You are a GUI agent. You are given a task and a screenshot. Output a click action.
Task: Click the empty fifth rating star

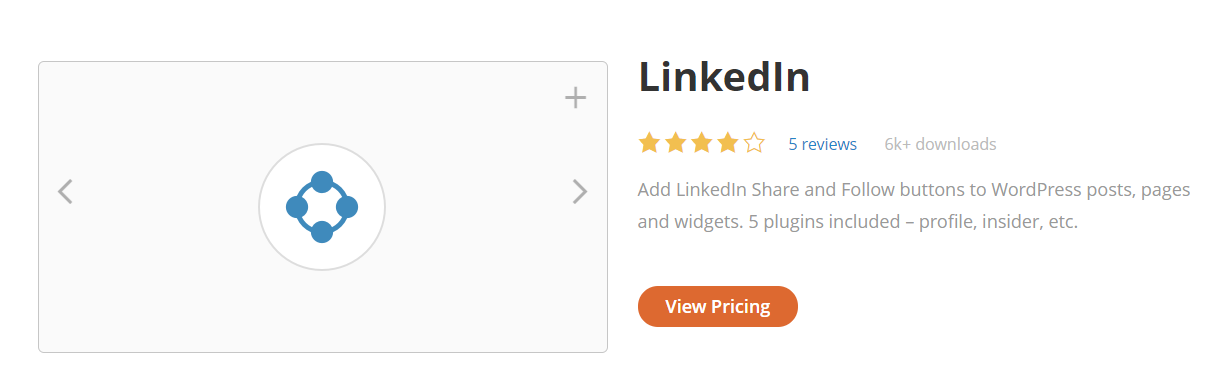754,143
